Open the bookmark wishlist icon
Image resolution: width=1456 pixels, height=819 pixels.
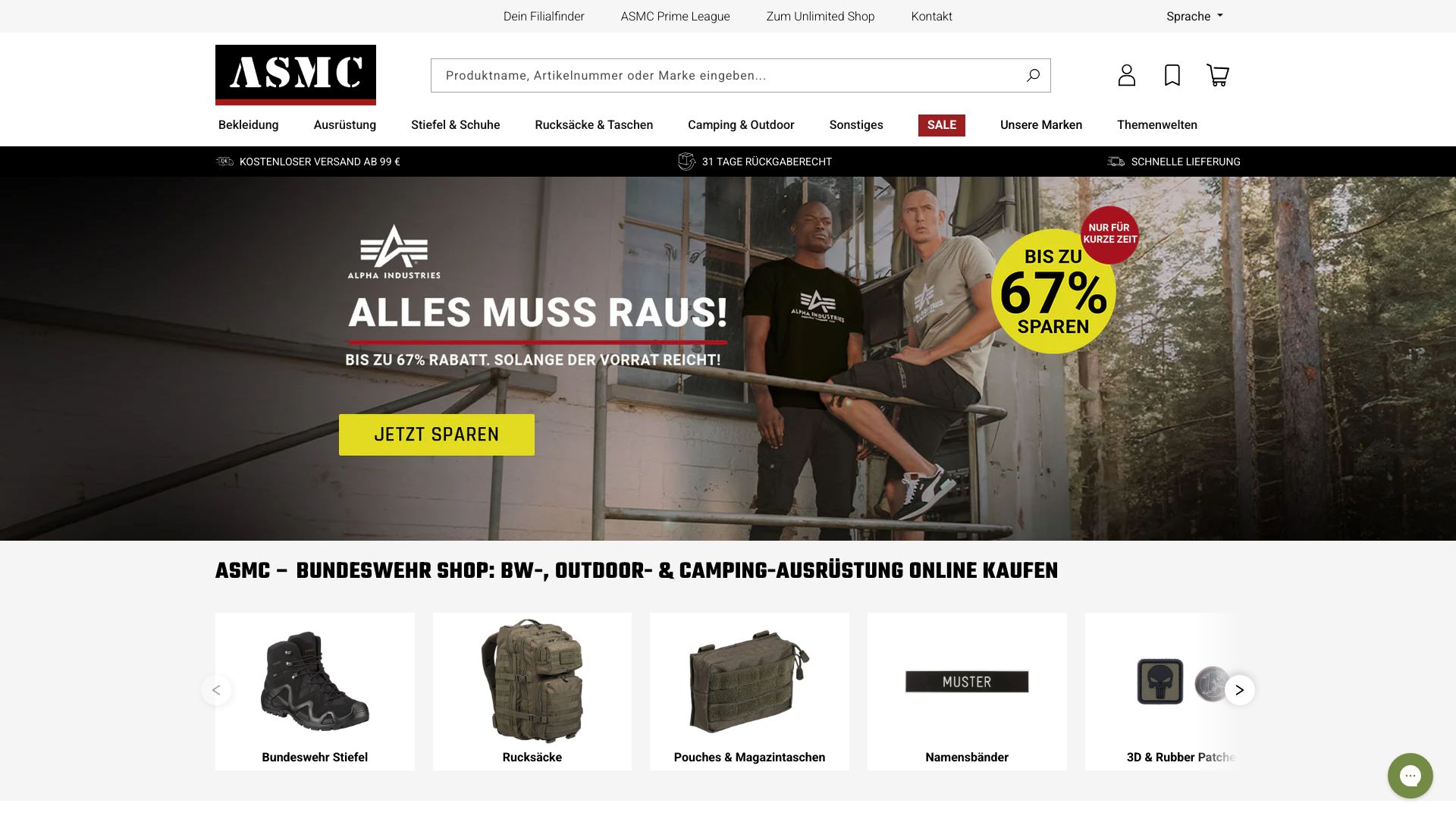[1172, 75]
